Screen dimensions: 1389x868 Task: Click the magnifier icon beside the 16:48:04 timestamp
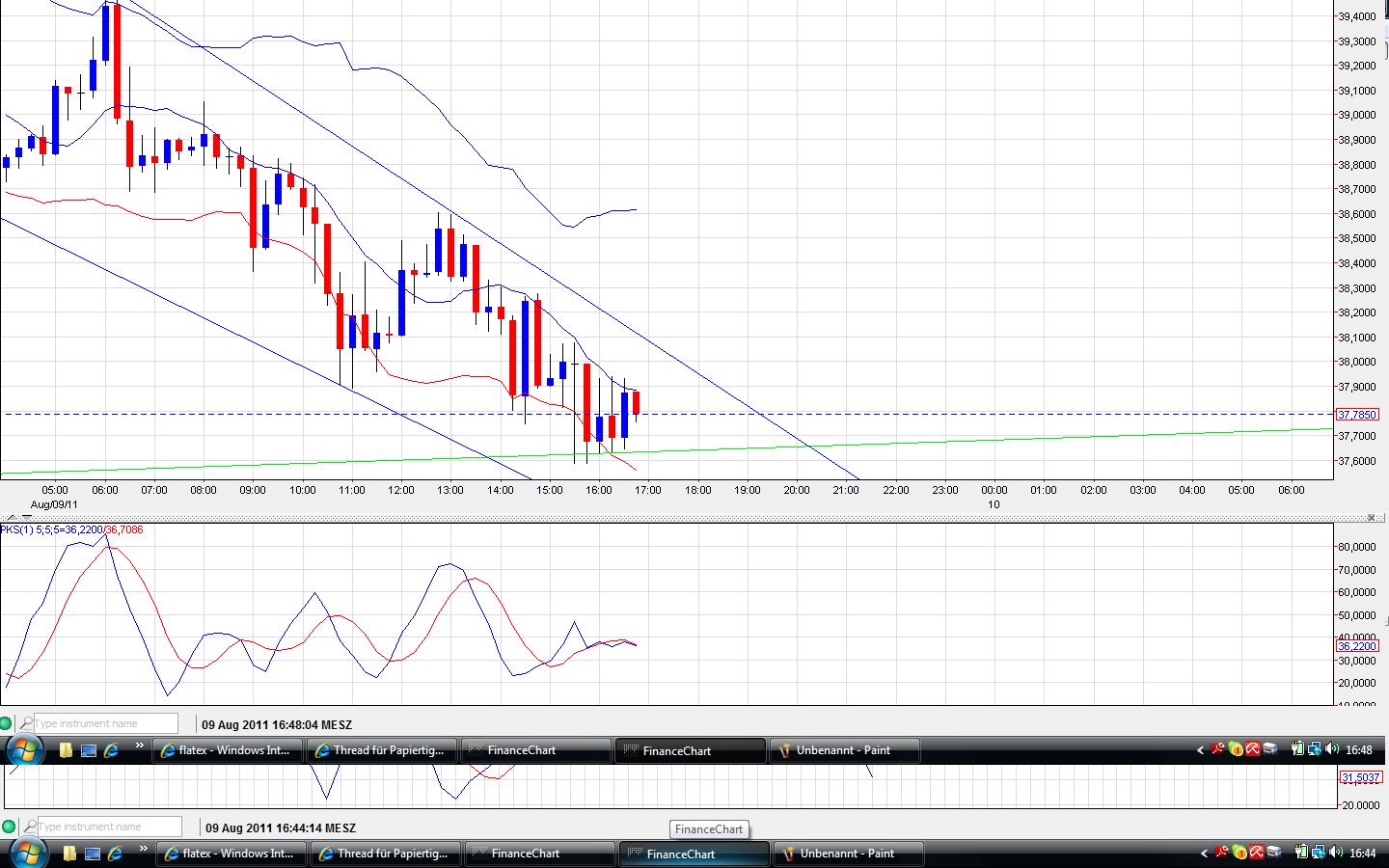click(x=26, y=723)
